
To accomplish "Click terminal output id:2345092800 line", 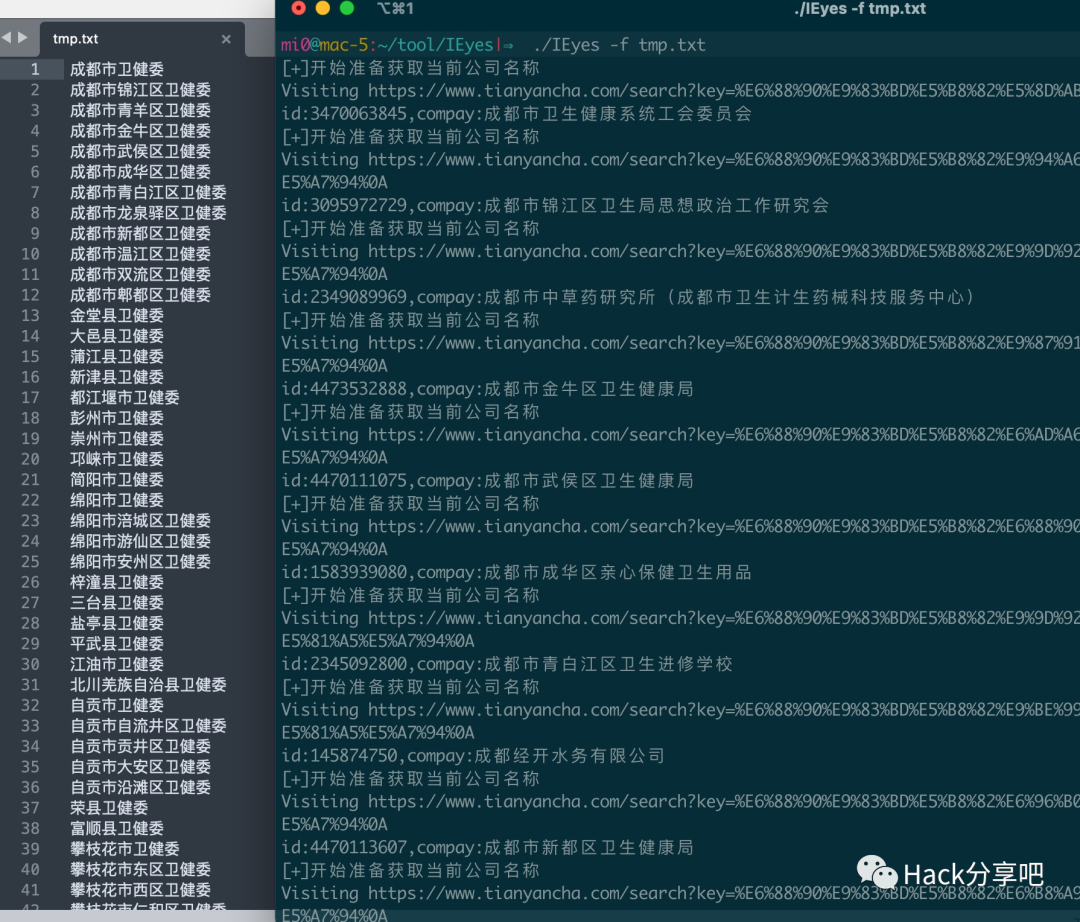I will tap(507, 664).
